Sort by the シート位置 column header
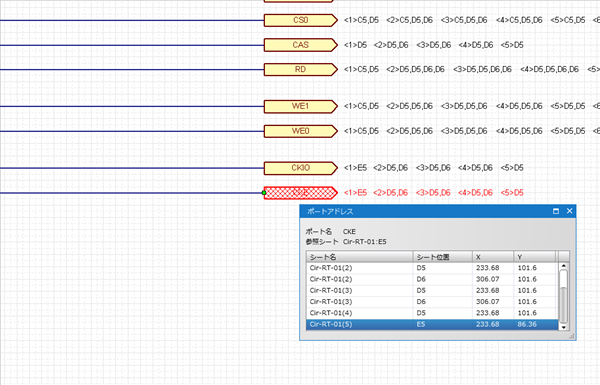This screenshot has height=385, width=600. [x=443, y=257]
